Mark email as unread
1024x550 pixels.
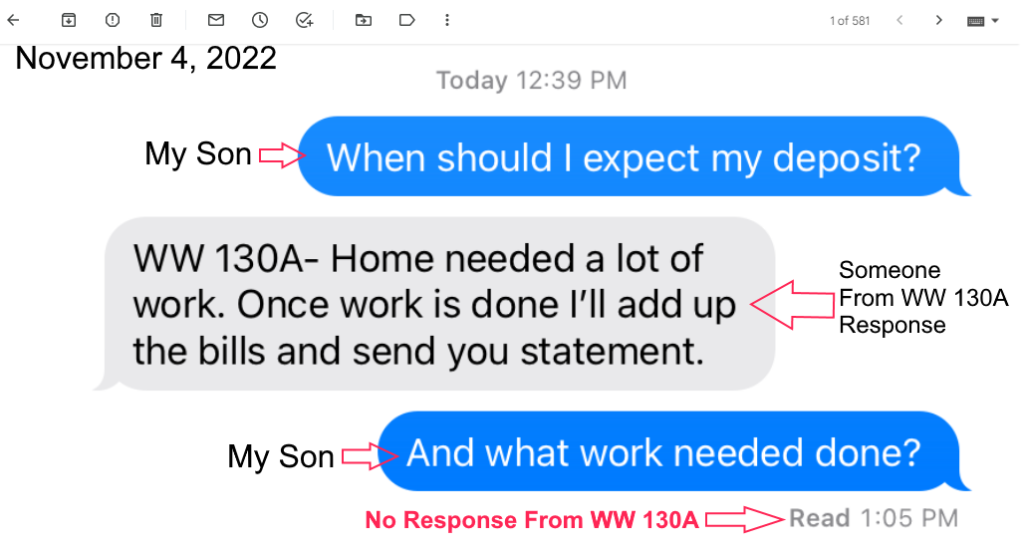pyautogui.click(x=216, y=20)
